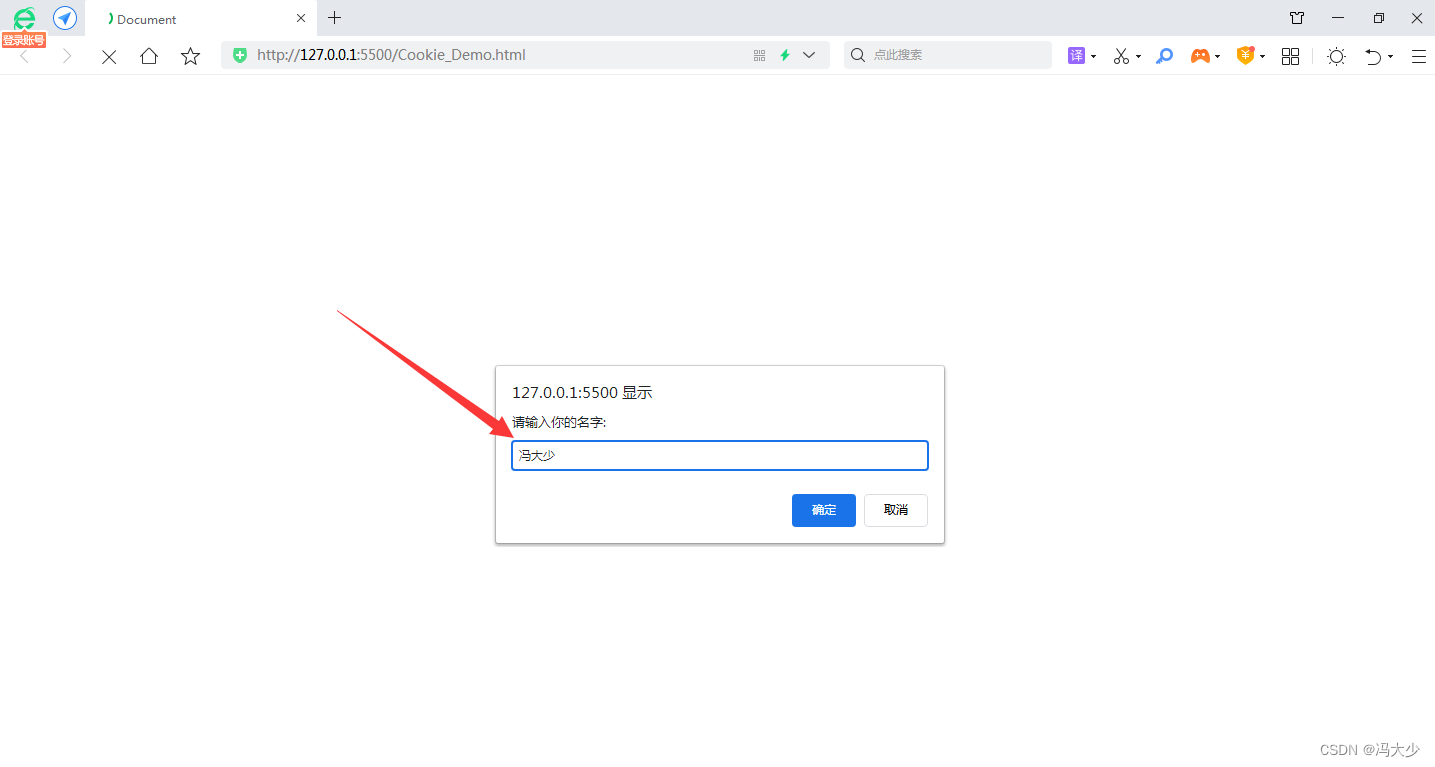Close the Document tab
The height and width of the screenshot is (767, 1435).
301,18
